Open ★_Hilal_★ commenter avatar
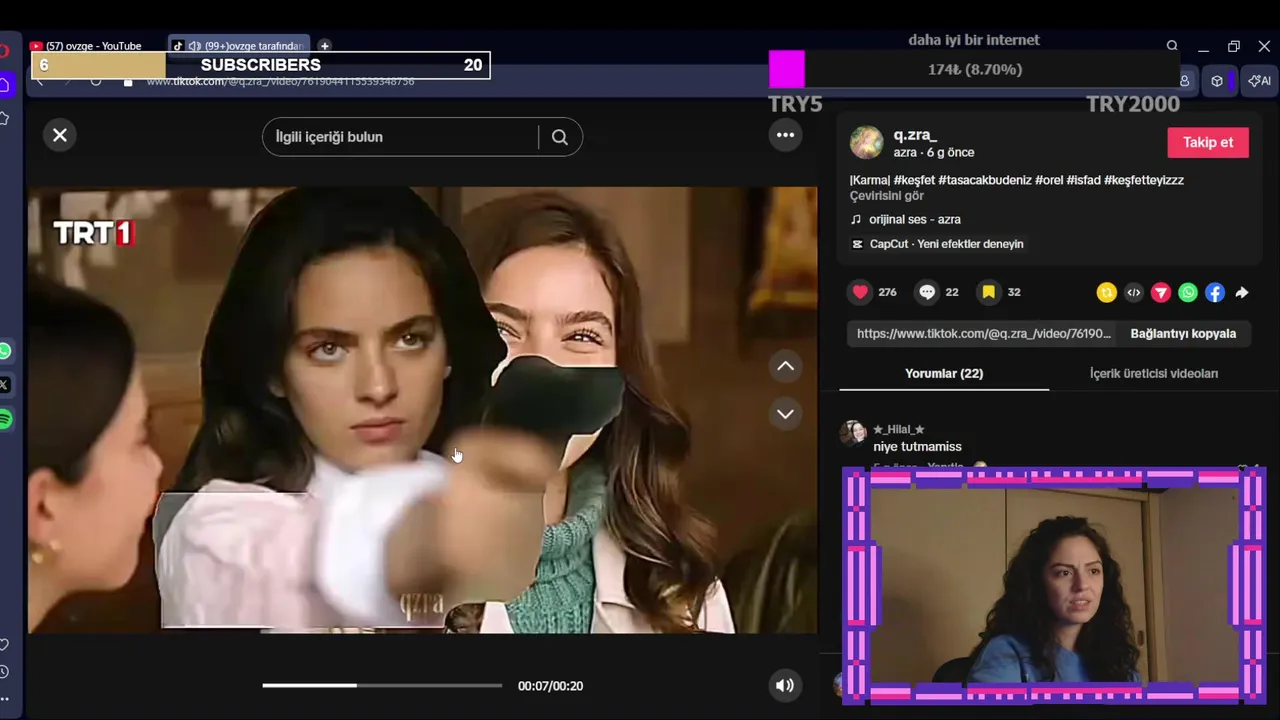This screenshot has height=720, width=1280. click(x=853, y=432)
